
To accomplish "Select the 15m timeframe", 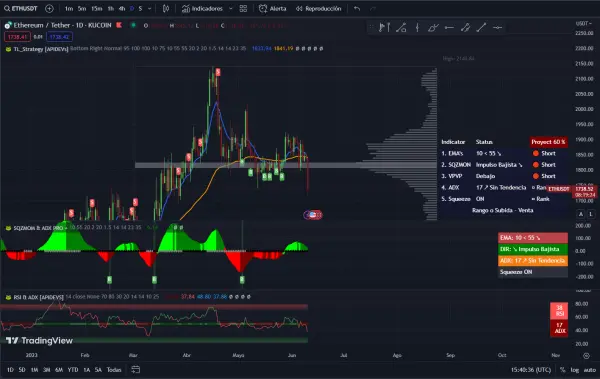I will (x=96, y=8).
